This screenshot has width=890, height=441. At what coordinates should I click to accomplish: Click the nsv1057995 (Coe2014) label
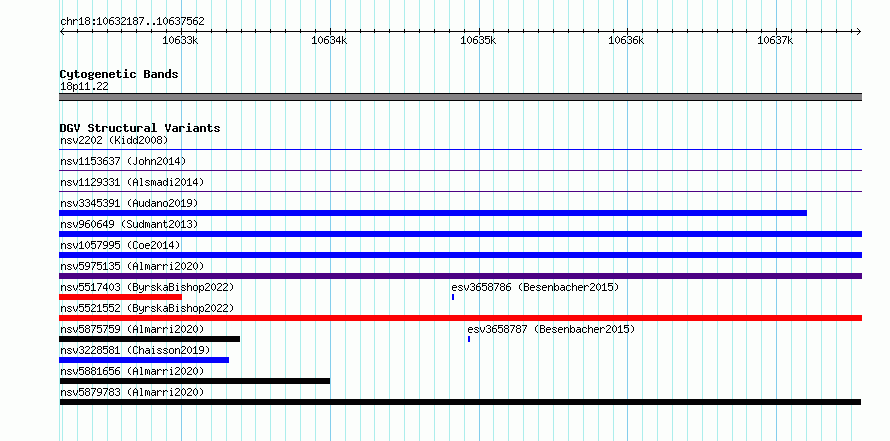[x=120, y=245]
